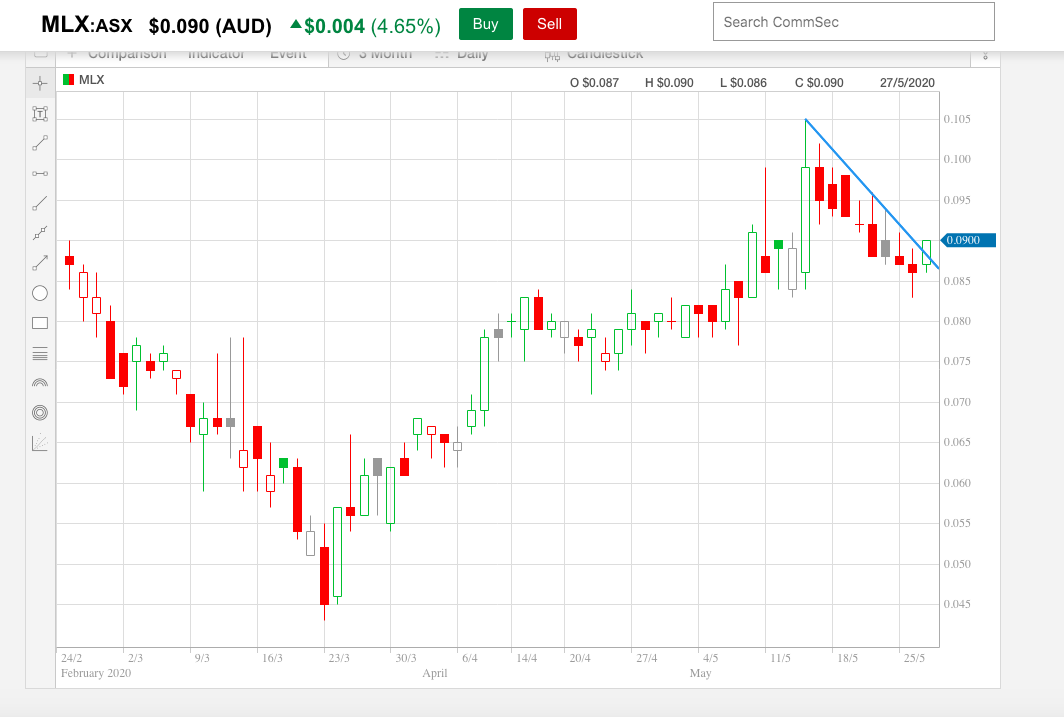Screen dimensions: 1064x717
Task: Select the rectangle drawing tool
Action: click(40, 323)
